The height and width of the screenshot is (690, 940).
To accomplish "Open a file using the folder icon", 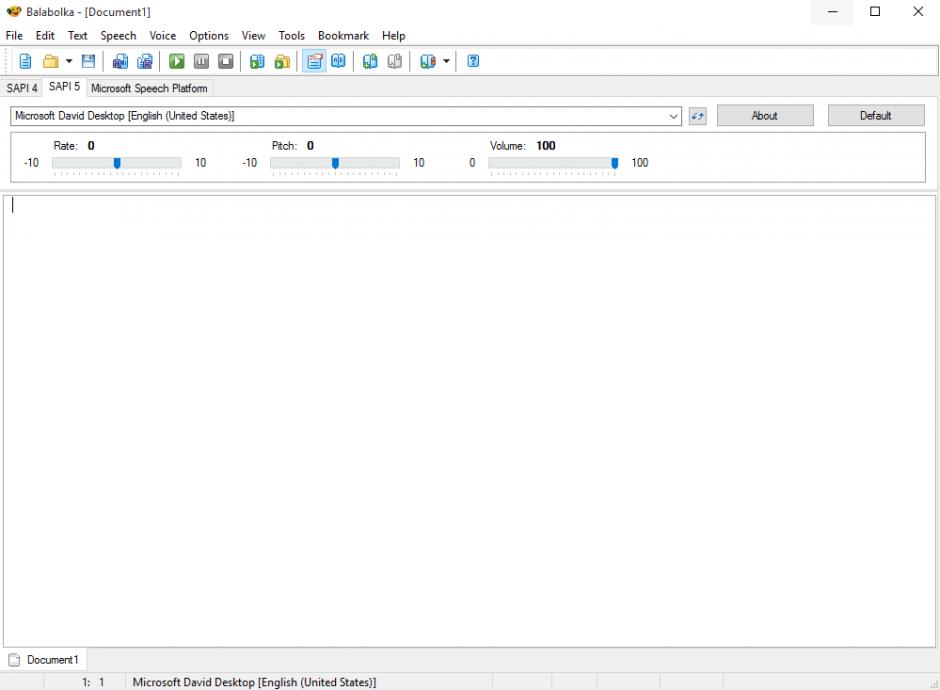I will pyautogui.click(x=50, y=61).
